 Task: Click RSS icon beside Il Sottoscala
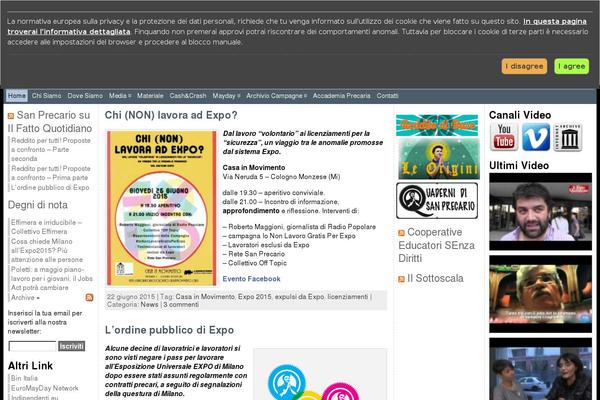pyautogui.click(x=401, y=279)
